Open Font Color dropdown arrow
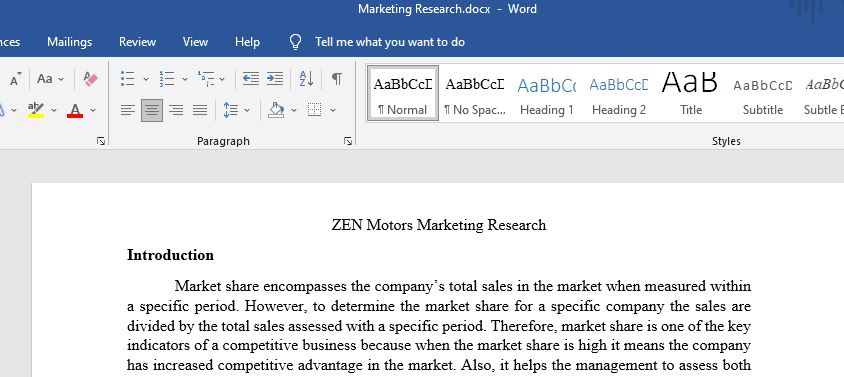The image size is (844, 377). click(x=93, y=110)
